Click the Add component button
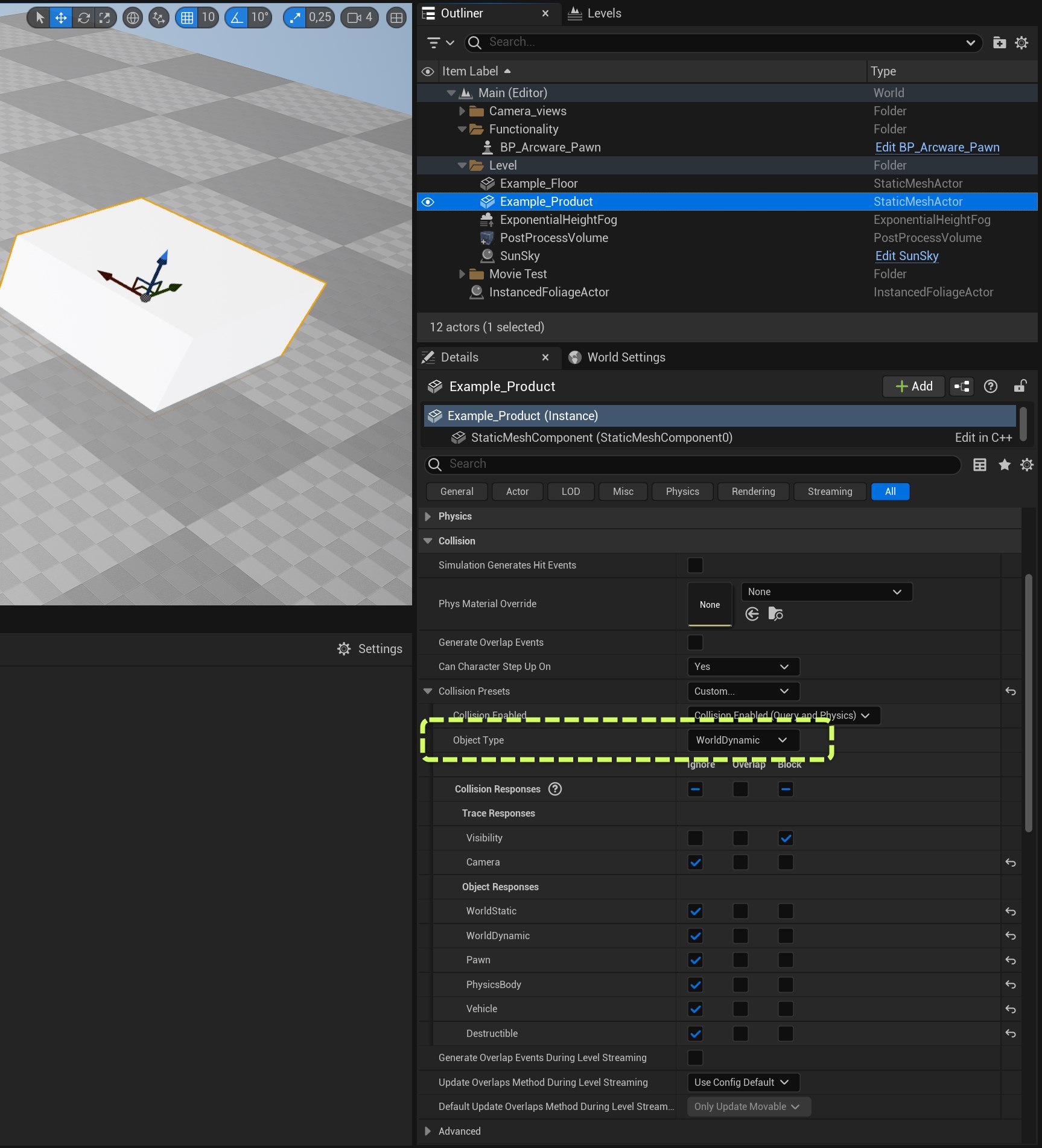Viewport: 1042px width, 1148px height. [x=914, y=386]
